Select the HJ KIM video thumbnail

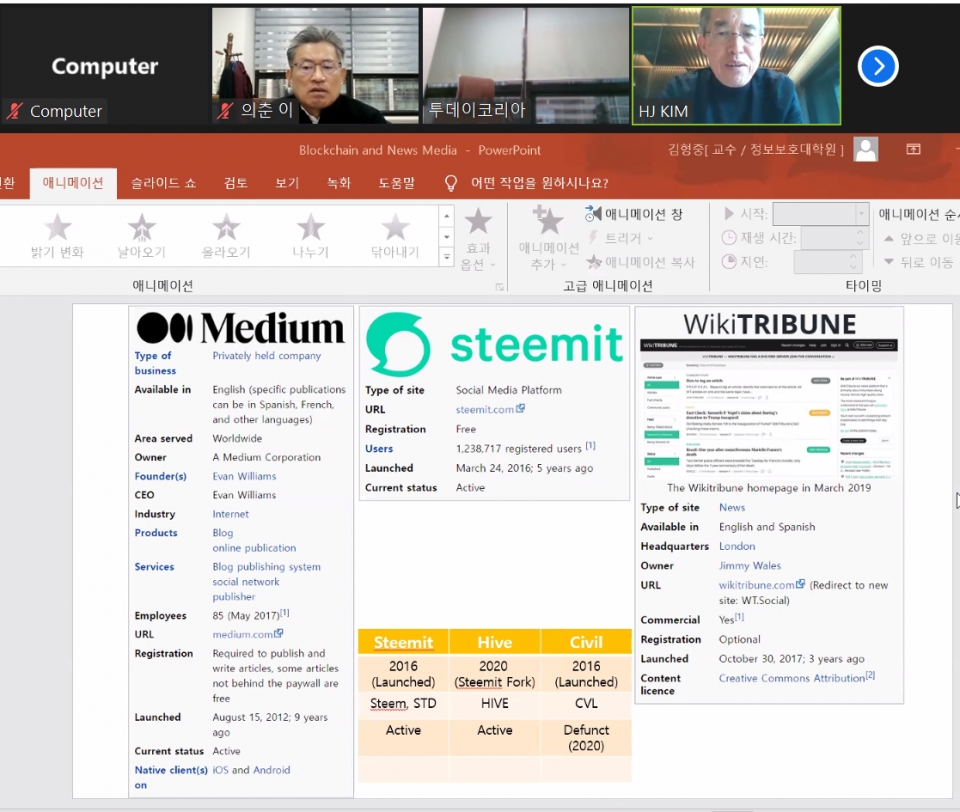coord(736,66)
